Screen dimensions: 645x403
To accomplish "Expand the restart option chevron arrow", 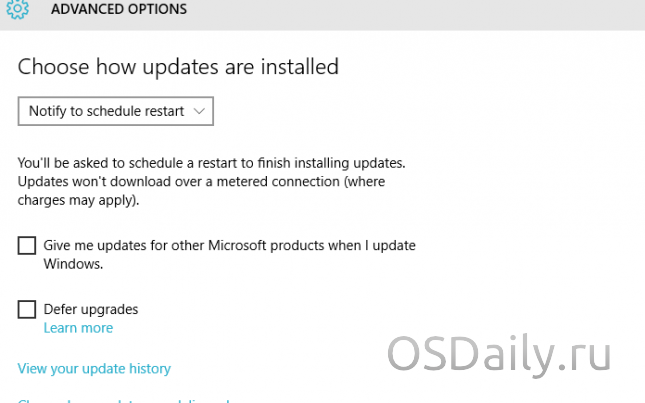I will [x=199, y=111].
